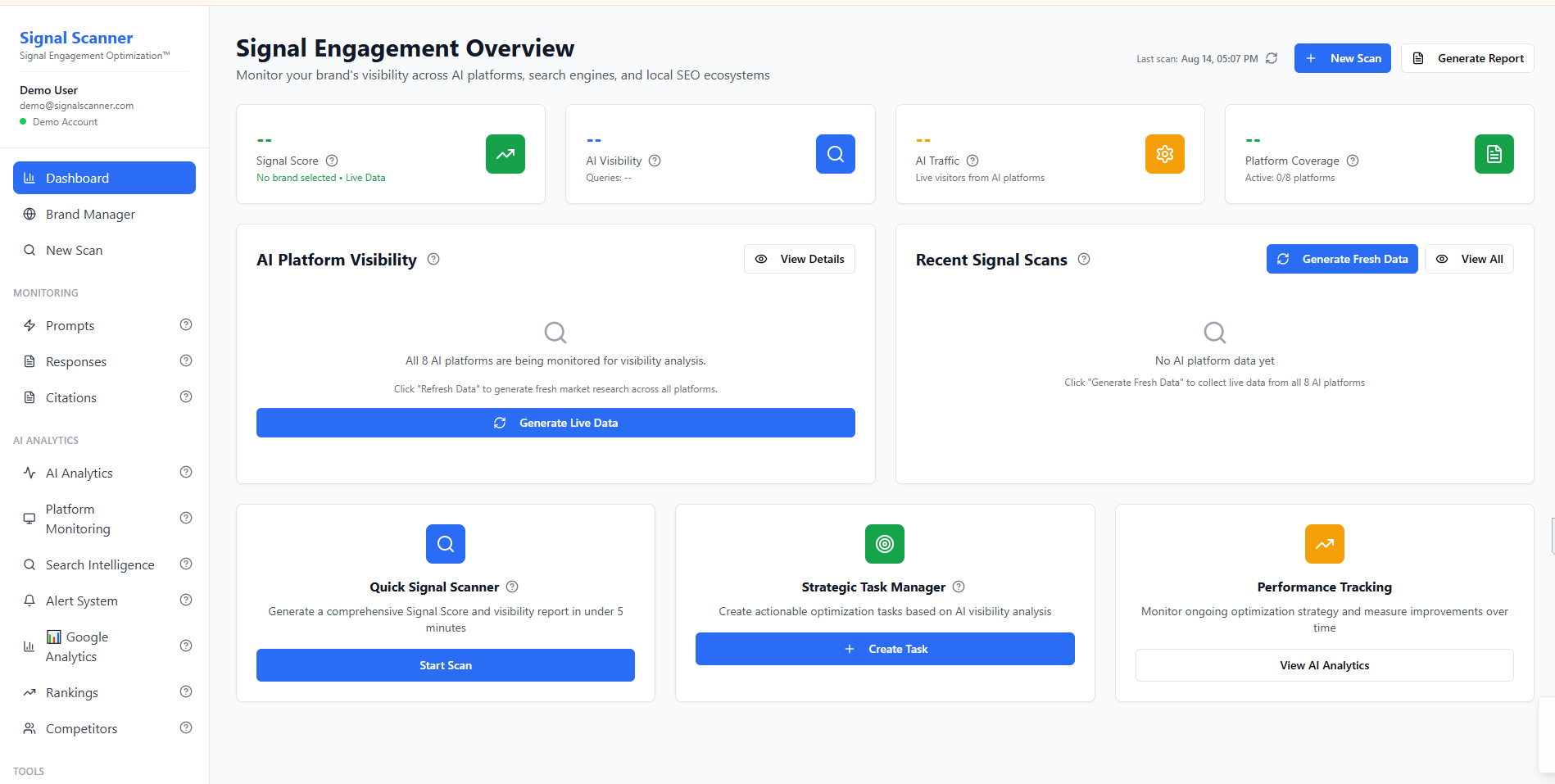Click the refresh icon beside the last scan time

[x=1271, y=58]
